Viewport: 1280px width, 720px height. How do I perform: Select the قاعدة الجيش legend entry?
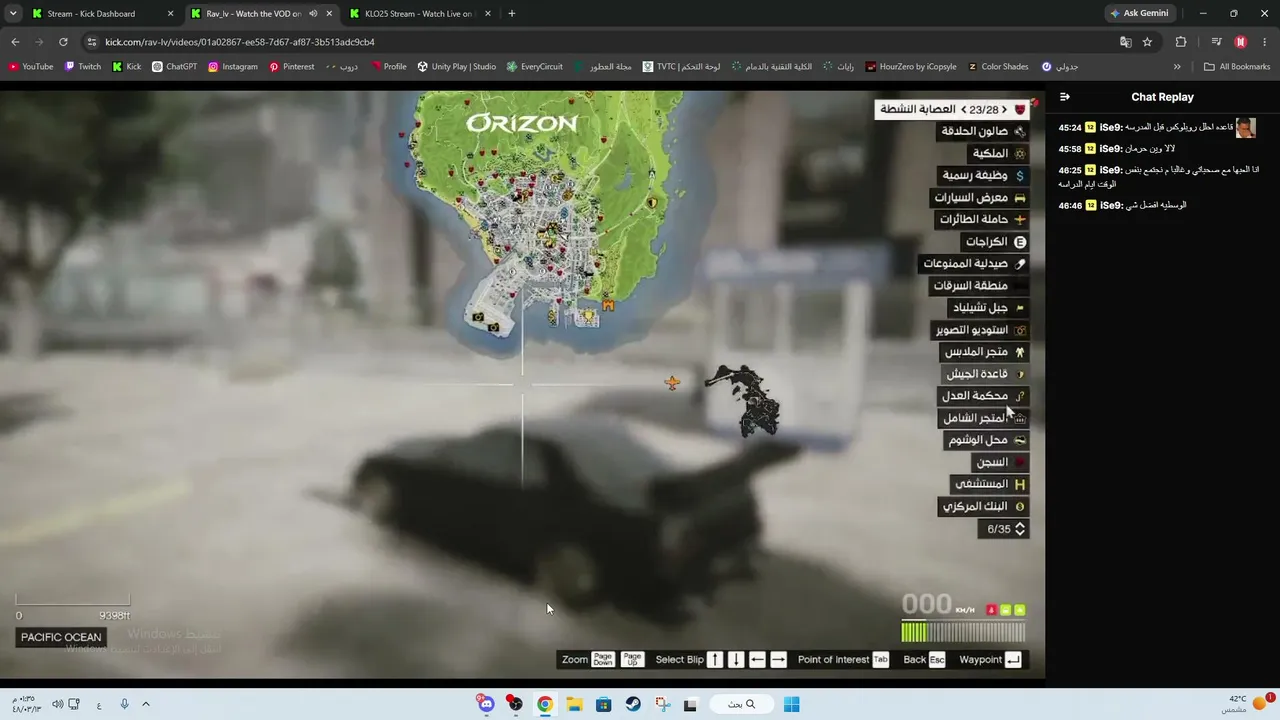(x=986, y=374)
